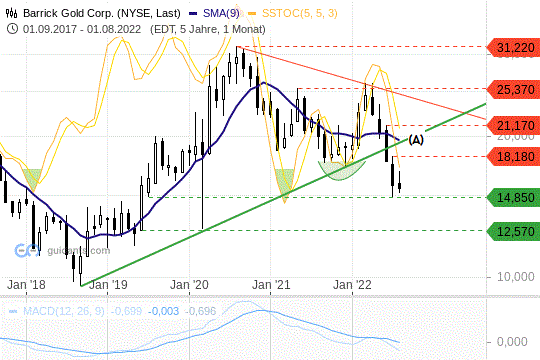
Task: Click the MACD value -0,696
Action: coord(200,311)
